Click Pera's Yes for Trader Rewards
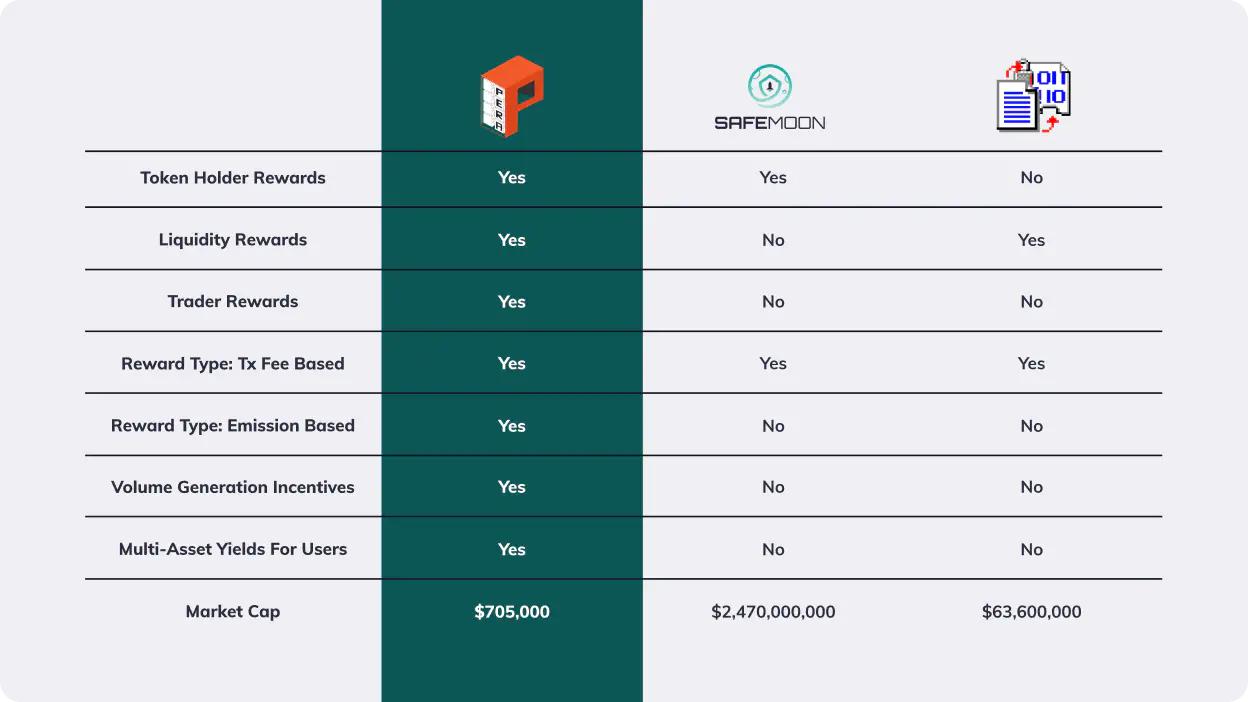 point(512,302)
